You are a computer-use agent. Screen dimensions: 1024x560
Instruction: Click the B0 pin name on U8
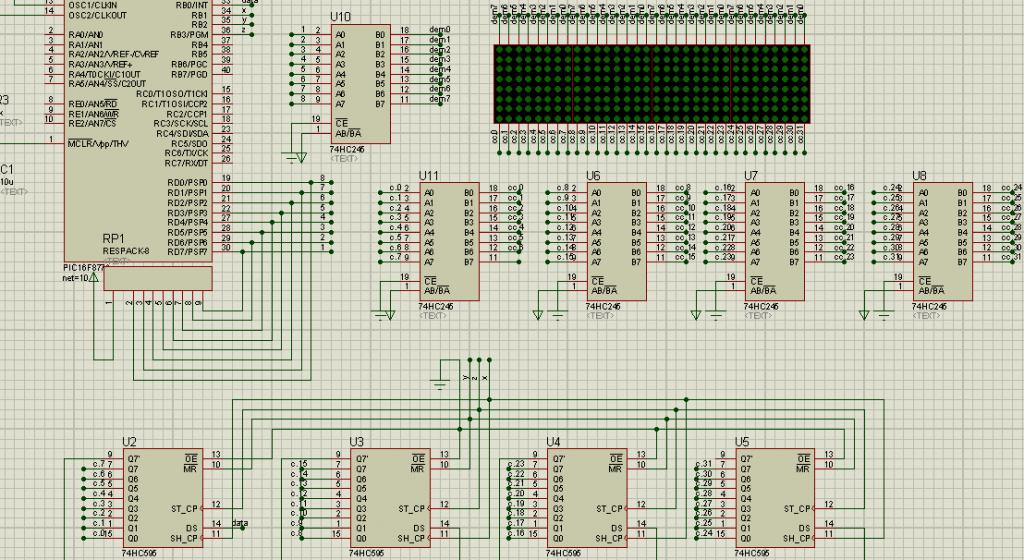(x=962, y=193)
